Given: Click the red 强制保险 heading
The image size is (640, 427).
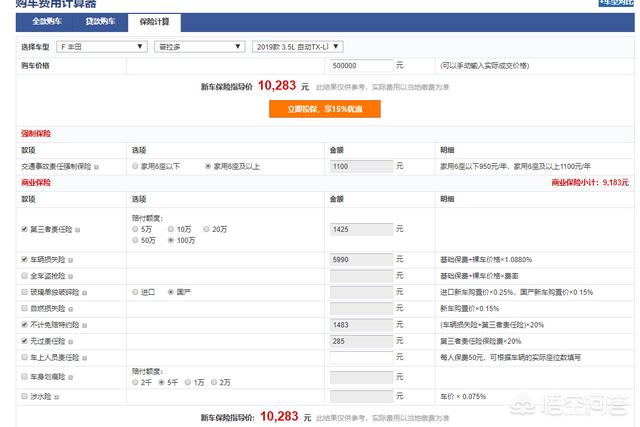Looking at the screenshot, I should 36,133.
